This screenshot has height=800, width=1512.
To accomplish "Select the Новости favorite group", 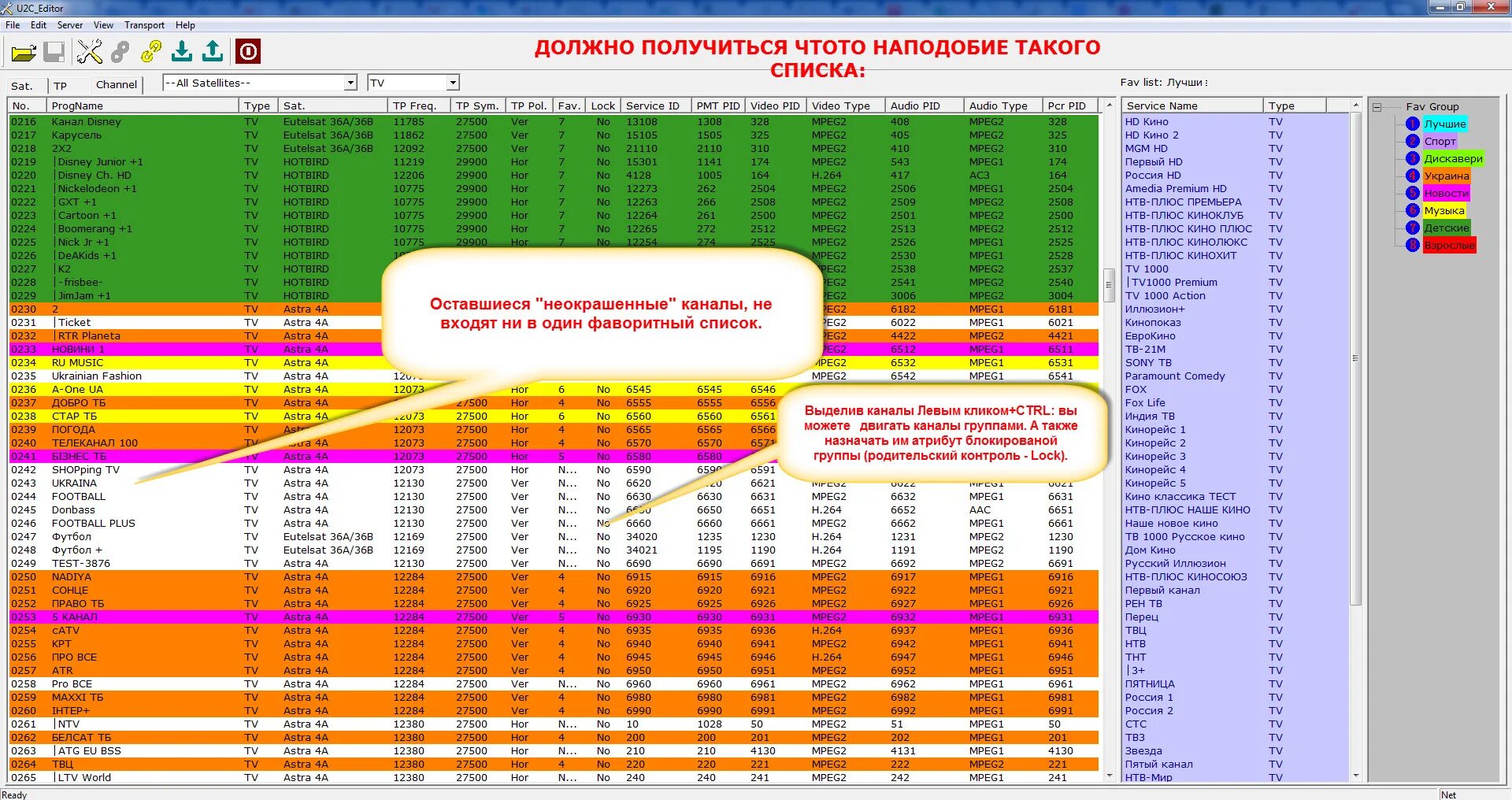I will click(x=1446, y=193).
